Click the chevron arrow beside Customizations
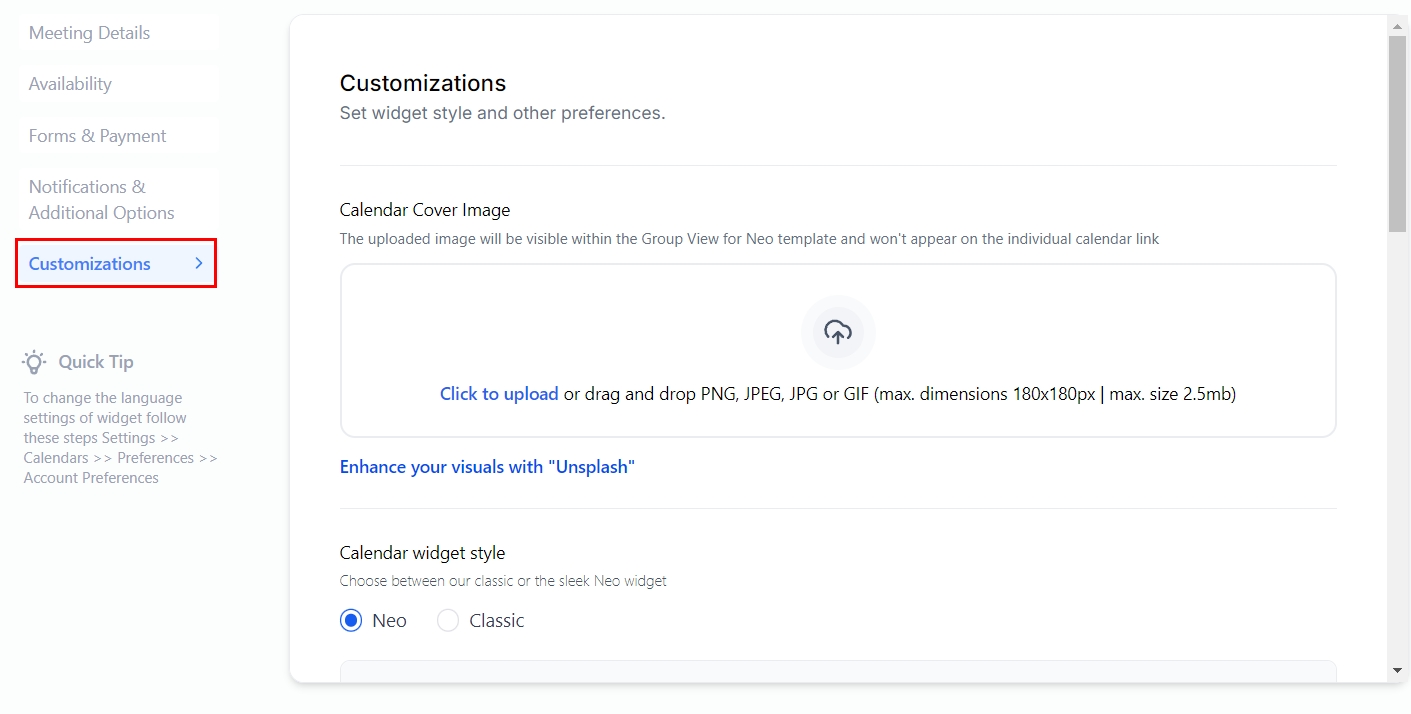The image size is (1411, 714). [x=199, y=263]
